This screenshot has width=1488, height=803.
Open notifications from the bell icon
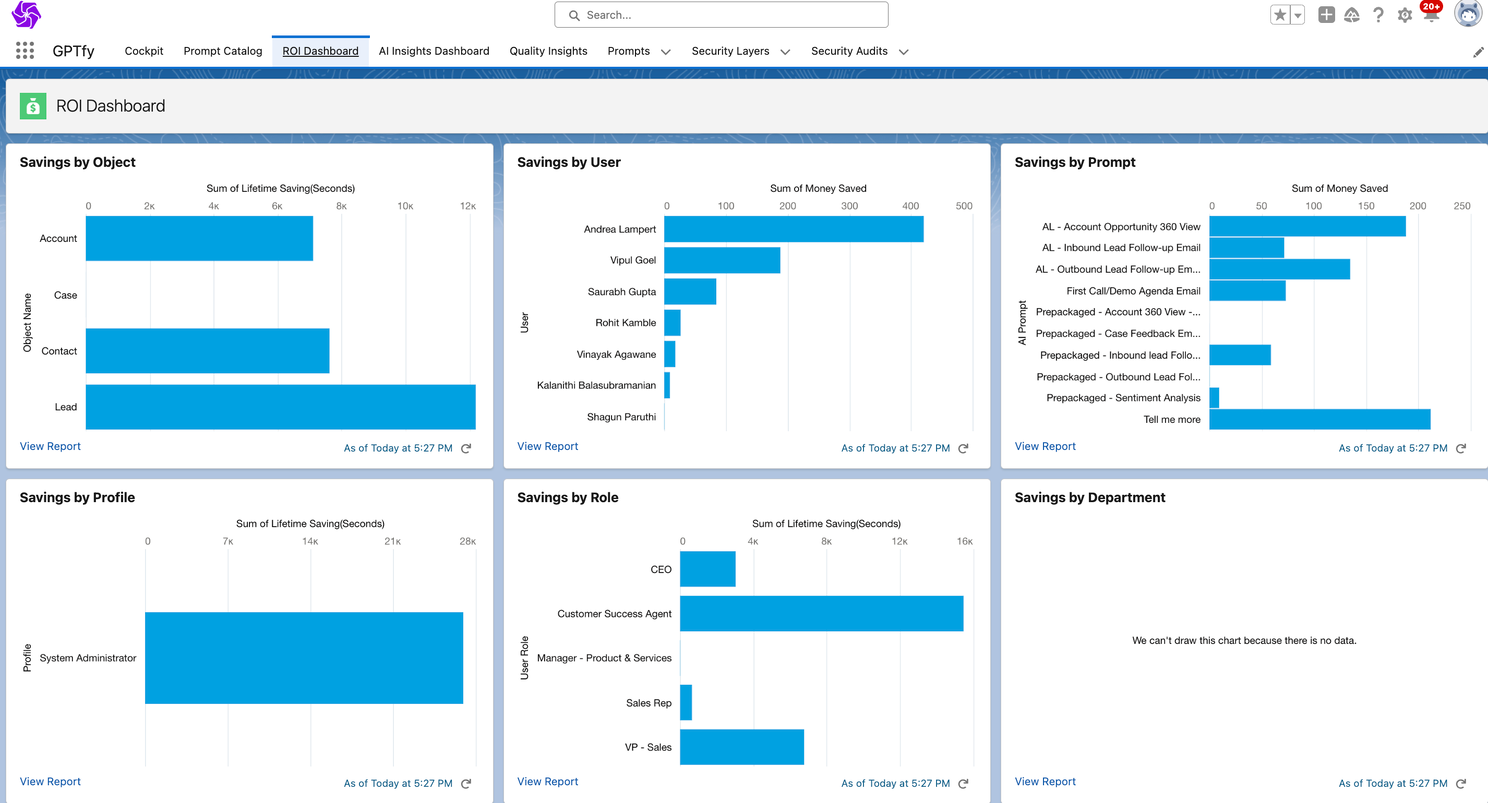coord(1430,17)
